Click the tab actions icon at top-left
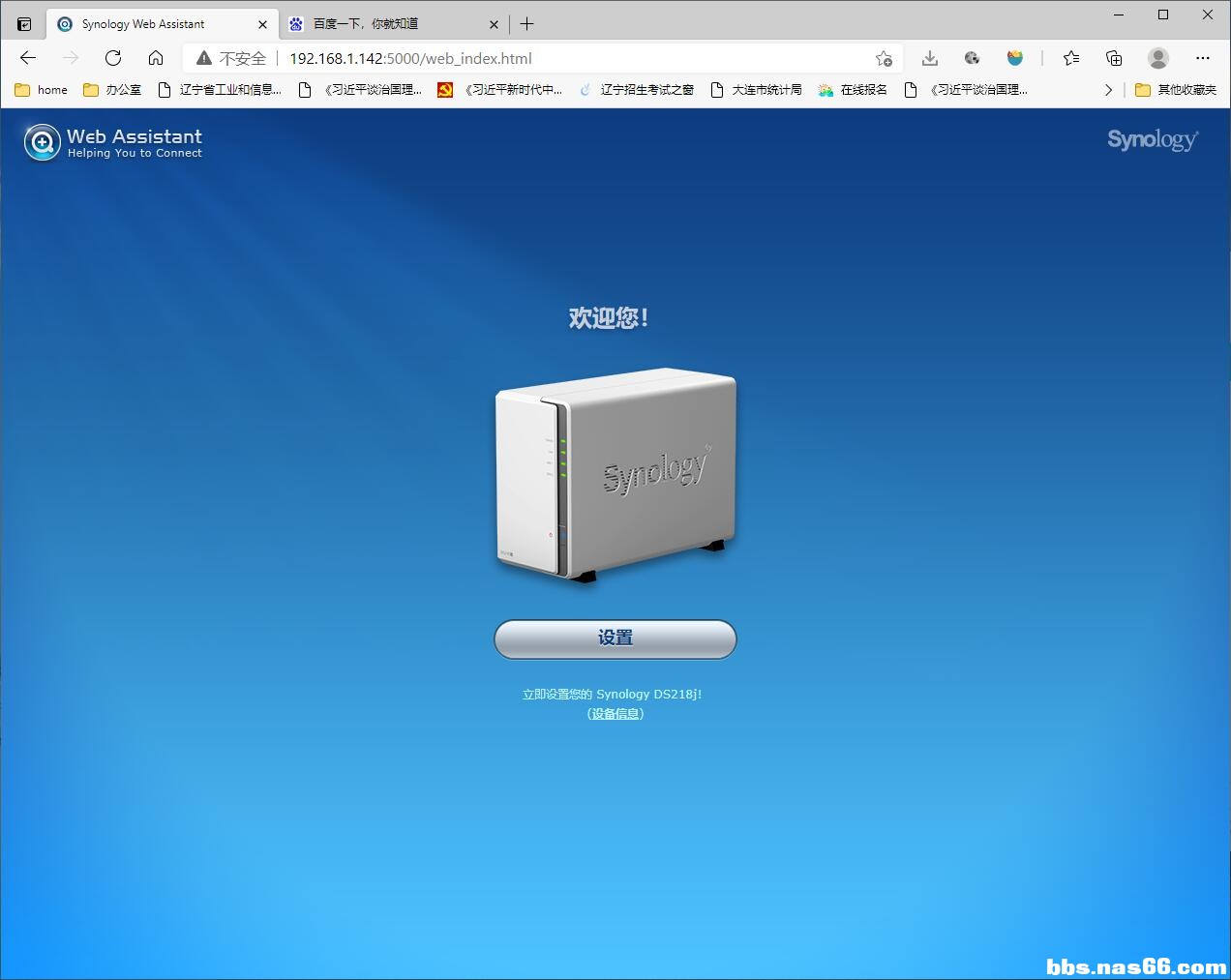 click(24, 24)
